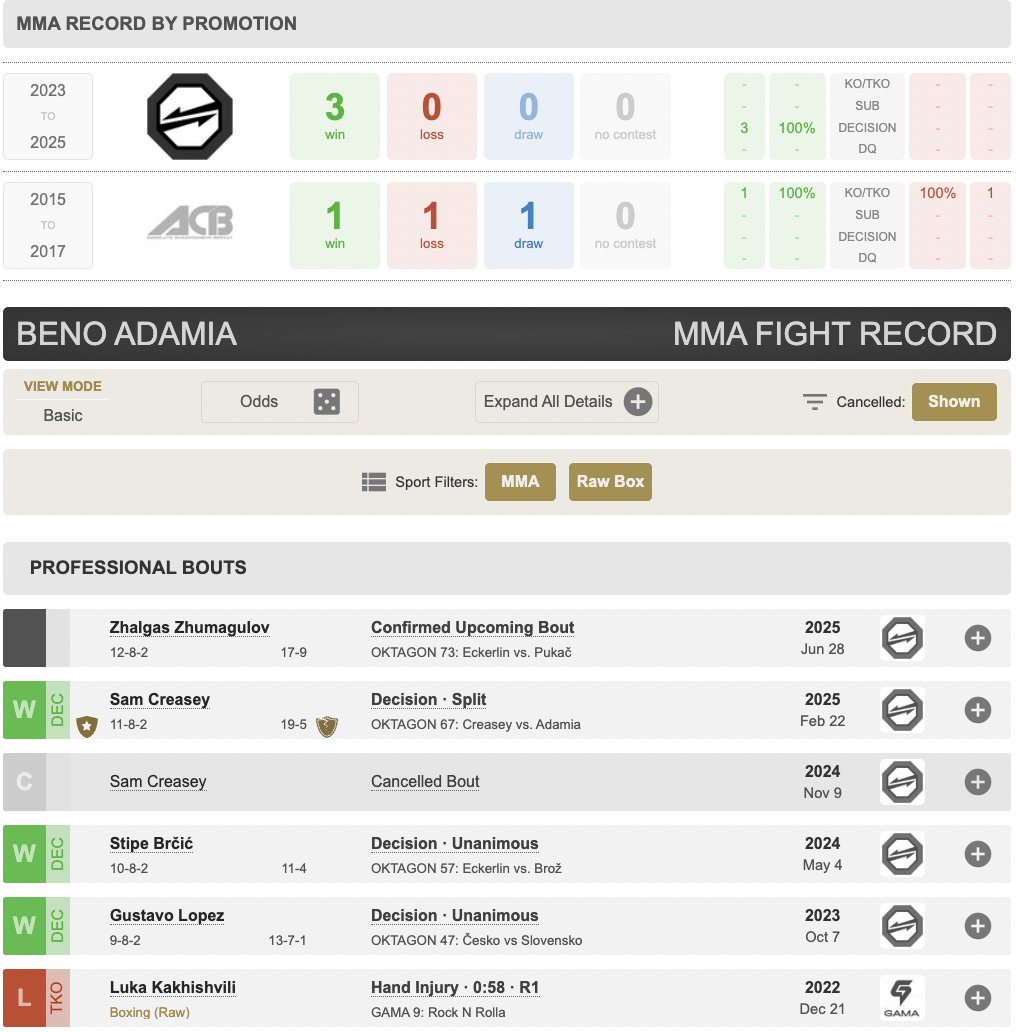
Task: Click the green 3 win box for OKTAGON
Action: 334,116
